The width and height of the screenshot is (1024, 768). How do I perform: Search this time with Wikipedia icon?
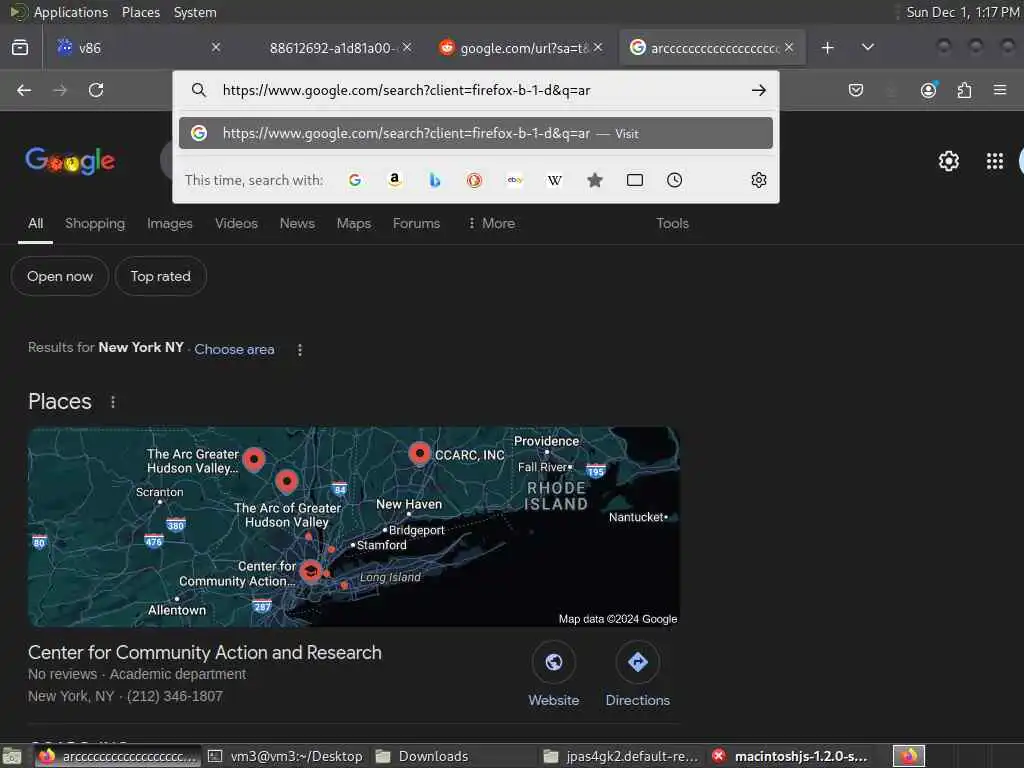coord(554,180)
